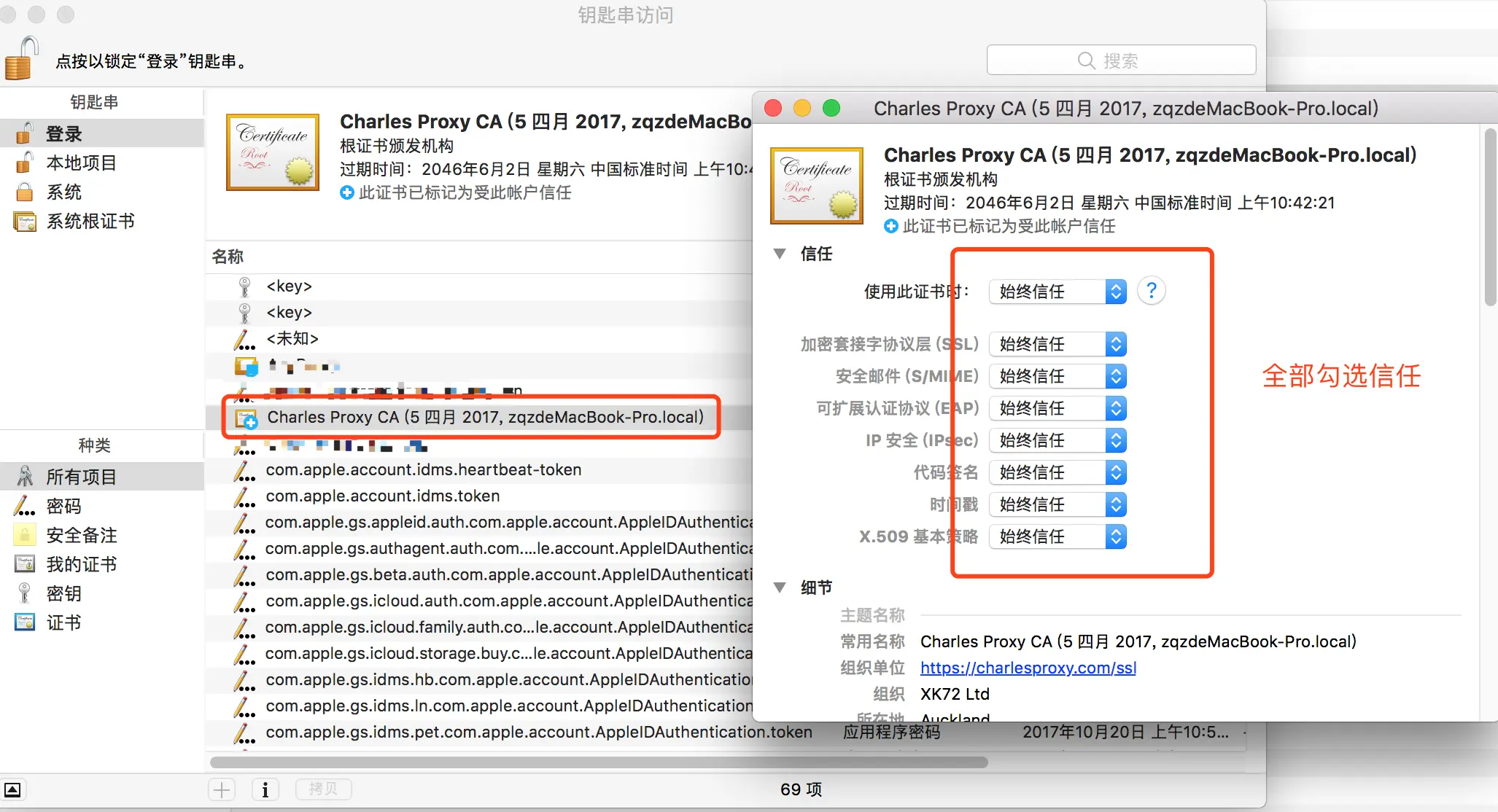The width and height of the screenshot is (1498, 812).
Task: Open the 'When using this certificate' dropdown
Action: click(1057, 292)
